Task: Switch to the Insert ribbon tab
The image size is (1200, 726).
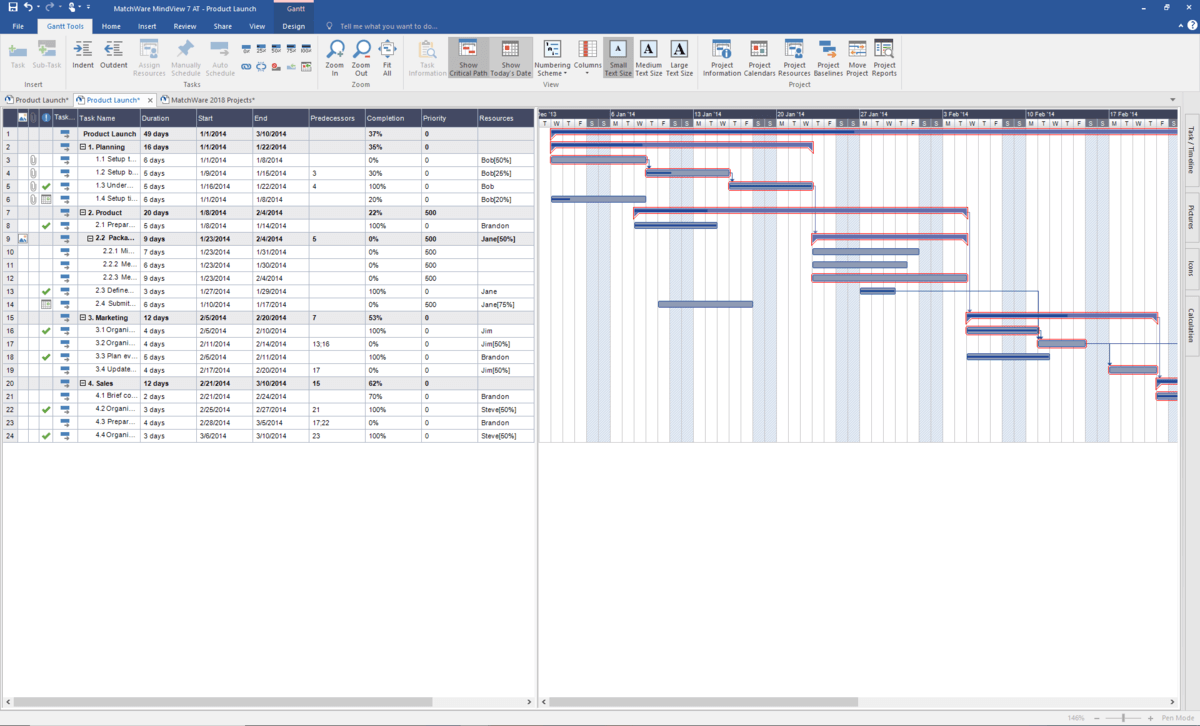Action: tap(147, 26)
